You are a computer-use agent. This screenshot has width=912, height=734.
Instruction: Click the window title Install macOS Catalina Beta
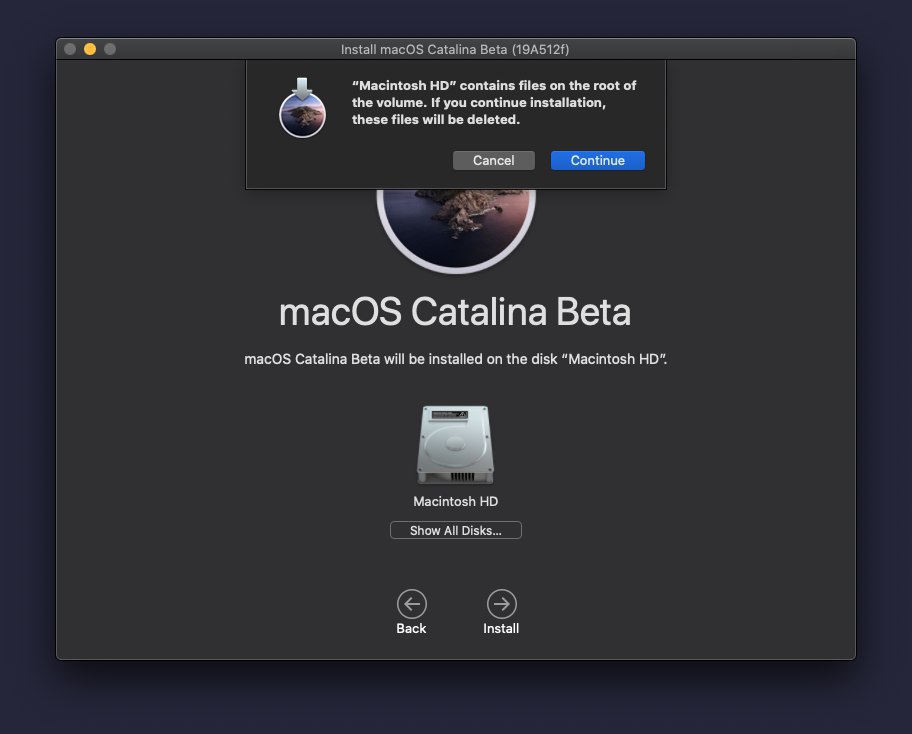pos(455,49)
